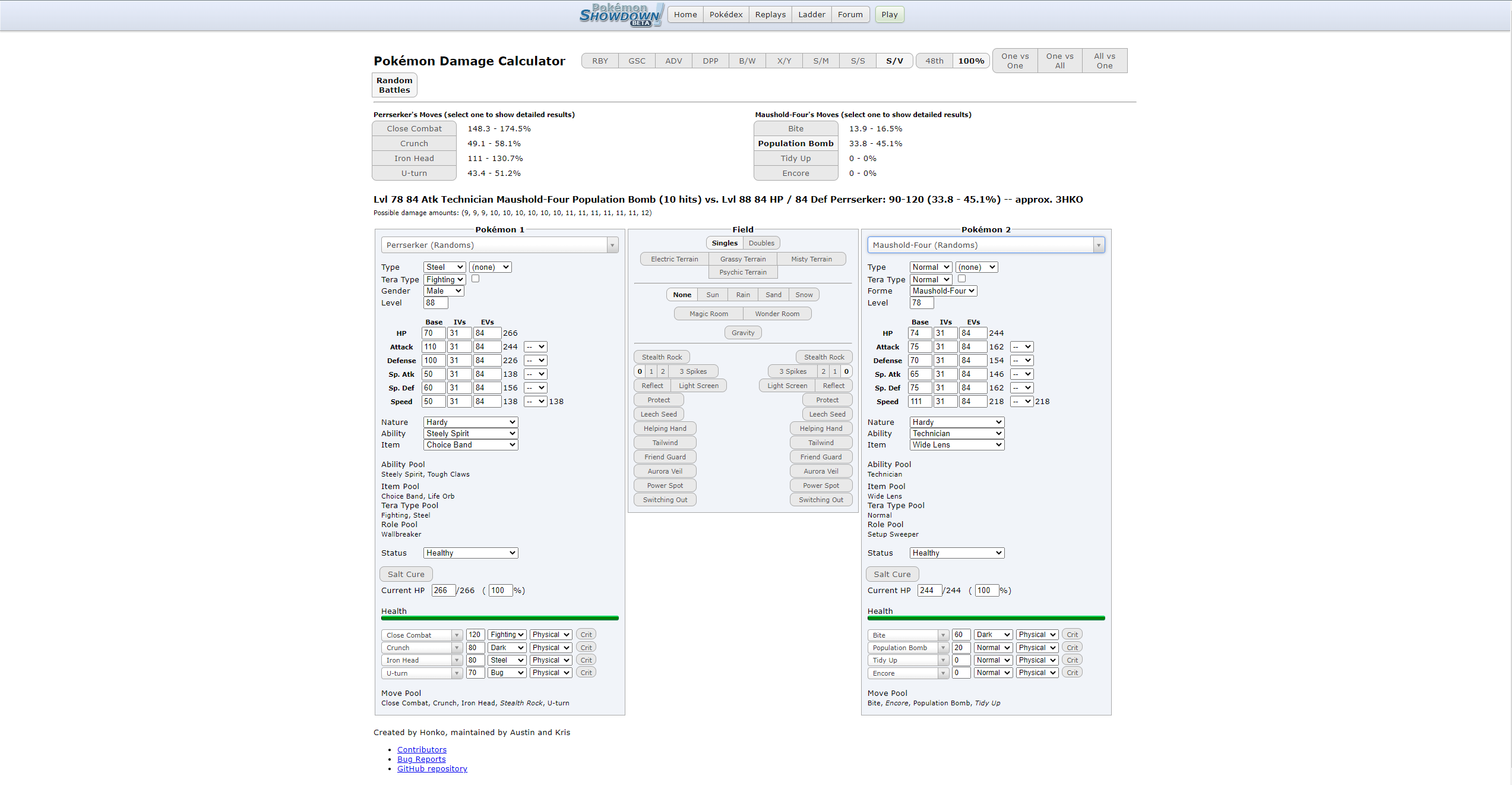The height and width of the screenshot is (785, 1512).
Task: Click Perrserker's green health bar
Action: tap(499, 618)
